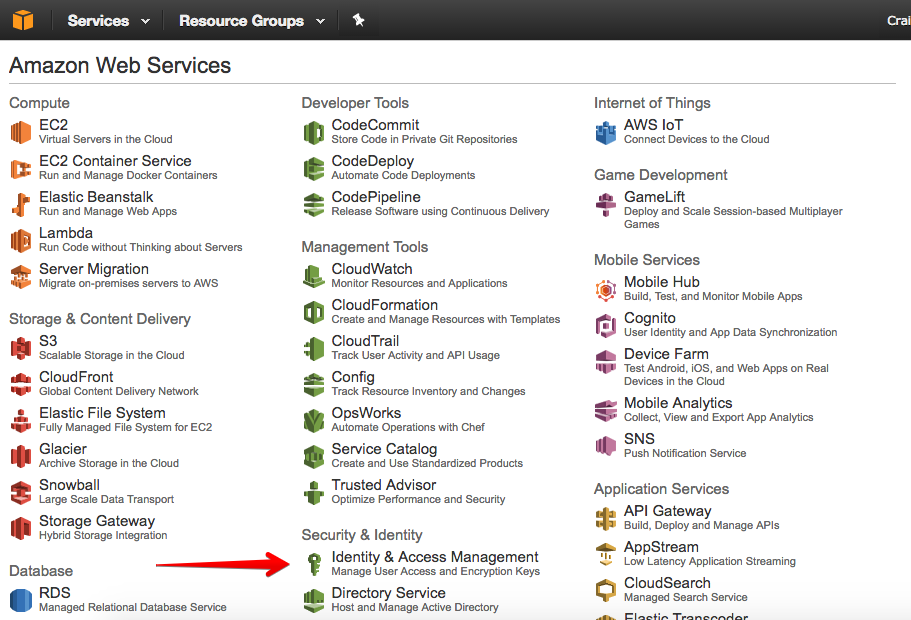Click the pushpin icon in the top bar
911x620 pixels.
(358, 20)
